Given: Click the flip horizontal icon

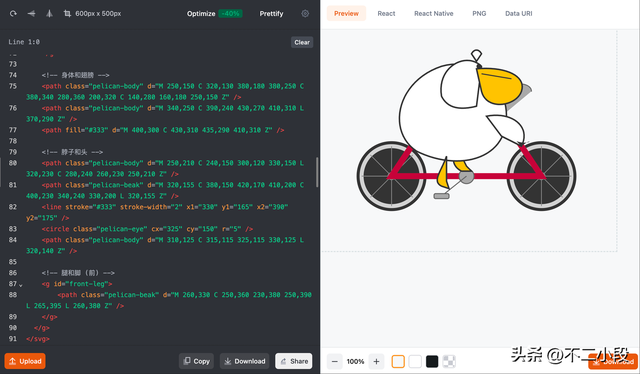Looking at the screenshot, I should pos(31,13).
